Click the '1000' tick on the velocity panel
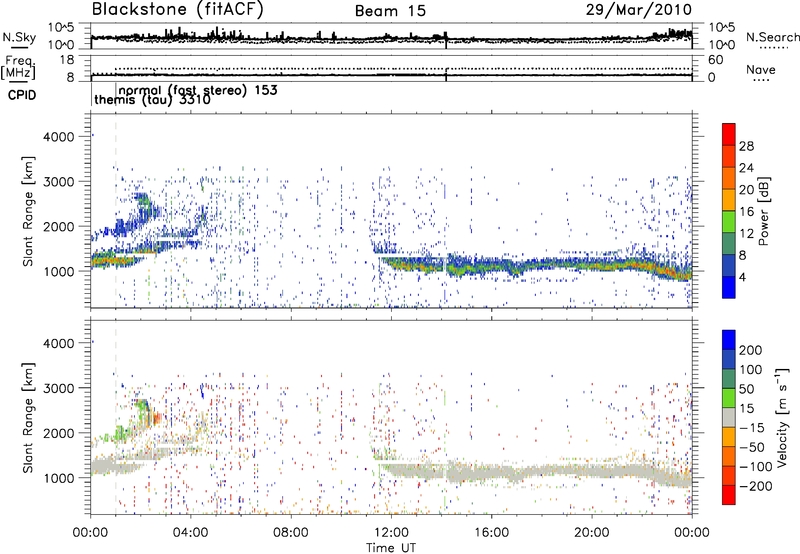The image size is (800, 554). pos(58,478)
